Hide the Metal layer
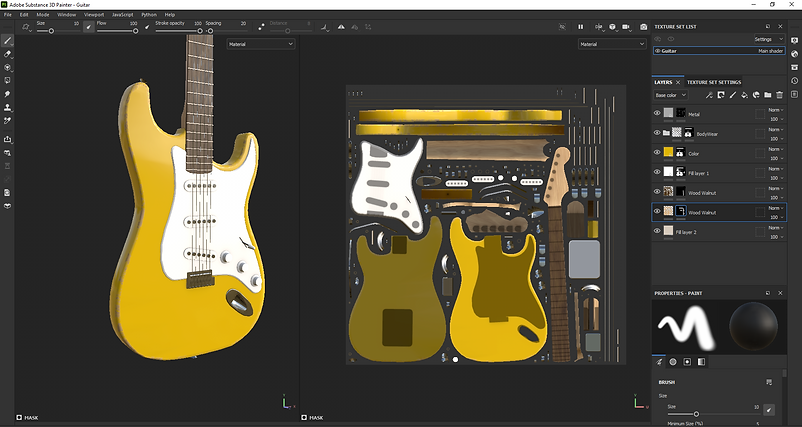 pyautogui.click(x=657, y=114)
